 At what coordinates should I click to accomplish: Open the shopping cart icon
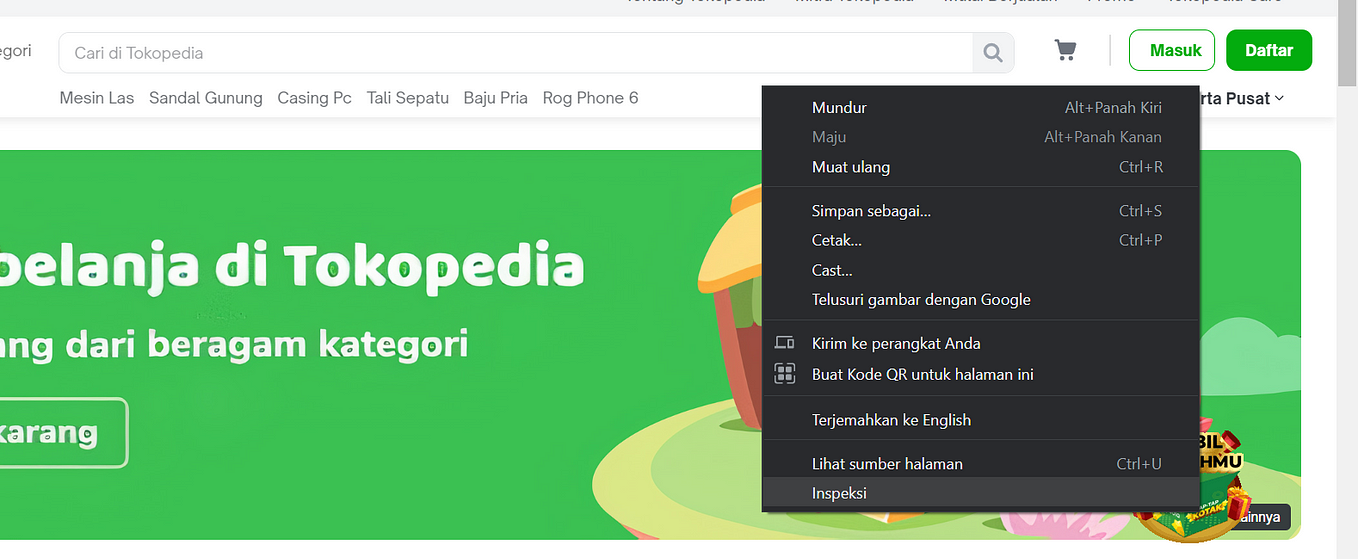point(1065,50)
